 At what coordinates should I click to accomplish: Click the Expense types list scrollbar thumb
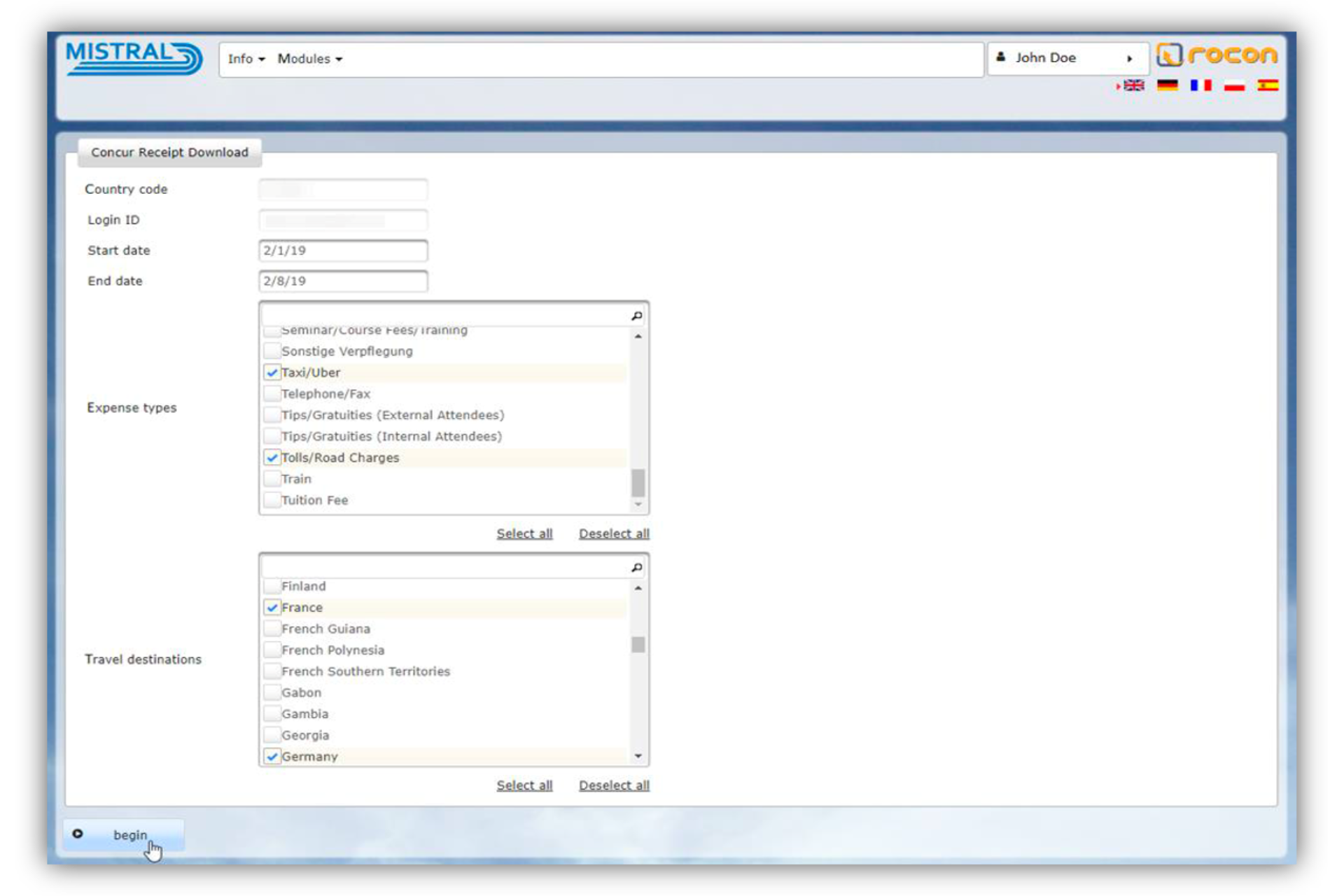[x=638, y=482]
